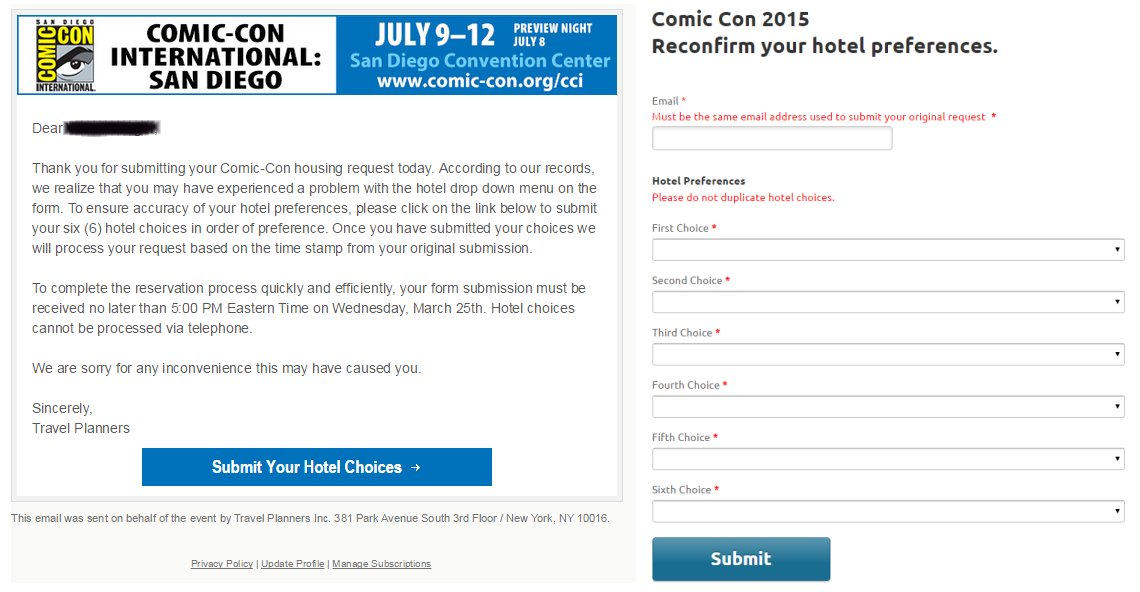
Task: Open the Manage Subscriptions link
Action: pyautogui.click(x=382, y=564)
